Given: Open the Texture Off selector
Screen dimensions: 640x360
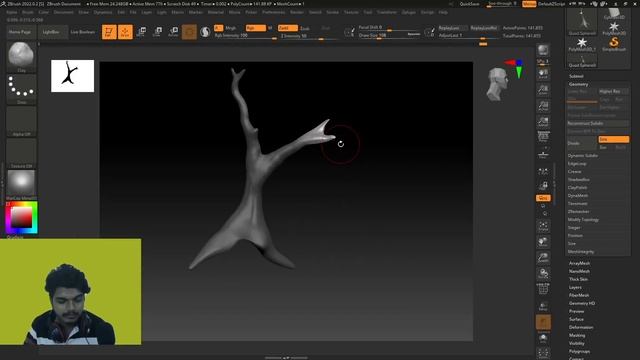Looking at the screenshot, I should tap(21, 153).
